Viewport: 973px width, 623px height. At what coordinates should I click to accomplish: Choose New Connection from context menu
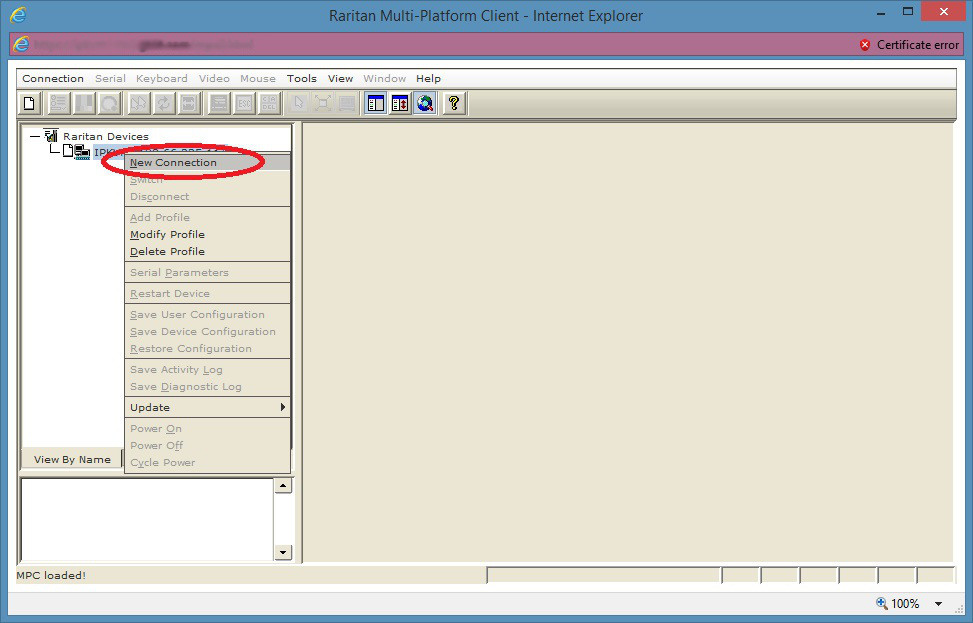coord(207,163)
